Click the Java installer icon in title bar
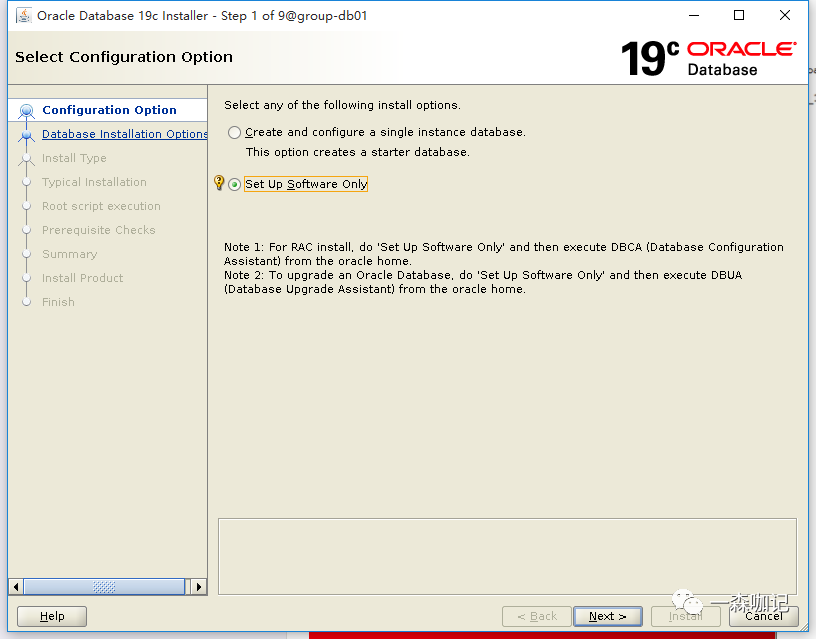816x639 pixels. point(24,16)
